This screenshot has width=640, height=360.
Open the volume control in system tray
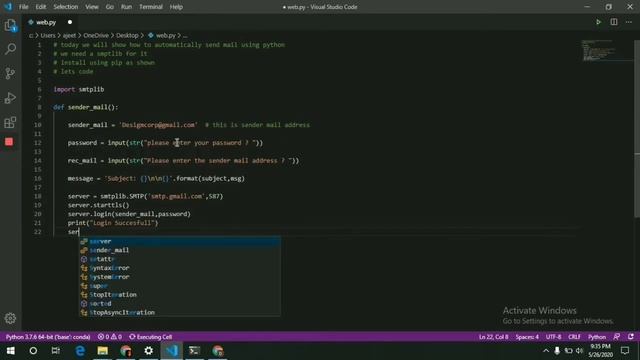[x=579, y=351]
